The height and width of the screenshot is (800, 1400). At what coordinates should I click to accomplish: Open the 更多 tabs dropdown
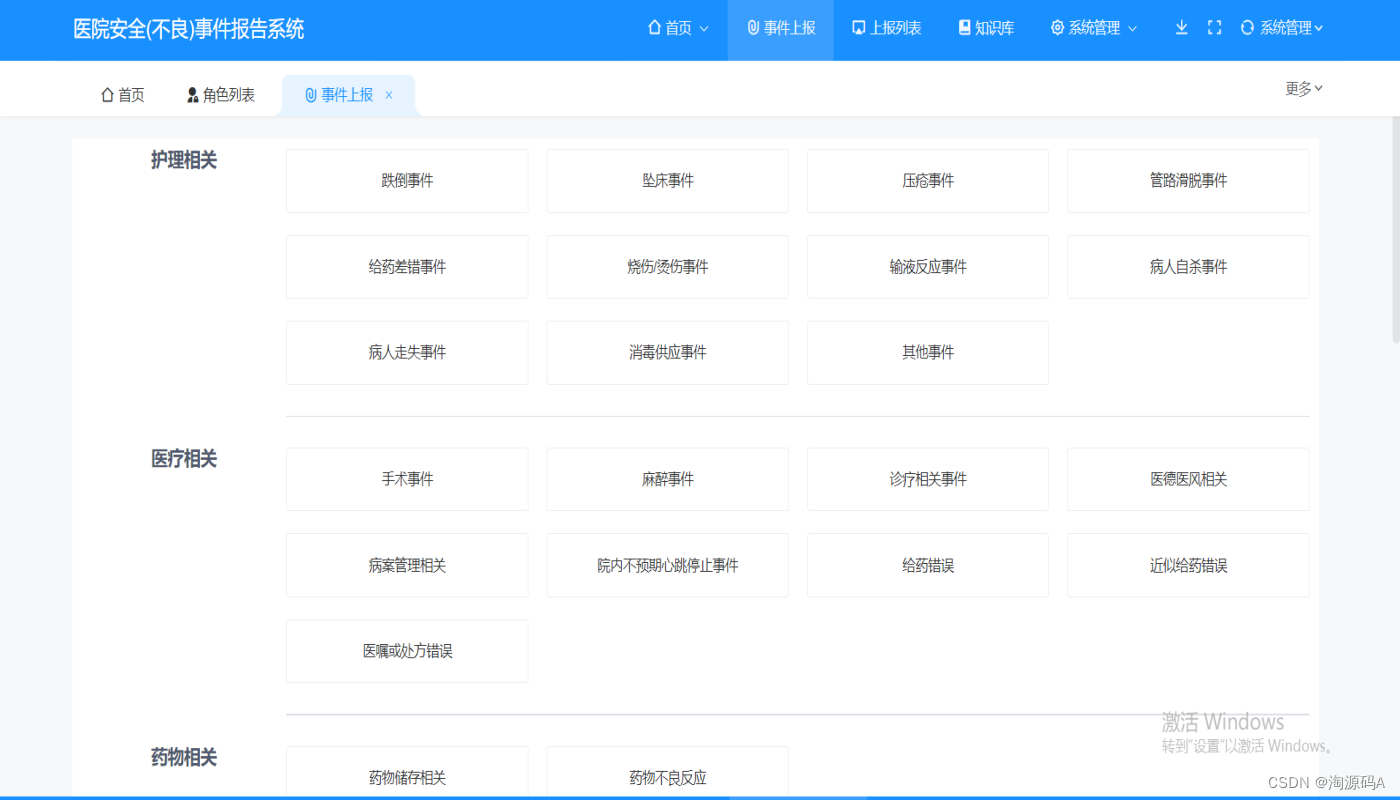(1304, 88)
